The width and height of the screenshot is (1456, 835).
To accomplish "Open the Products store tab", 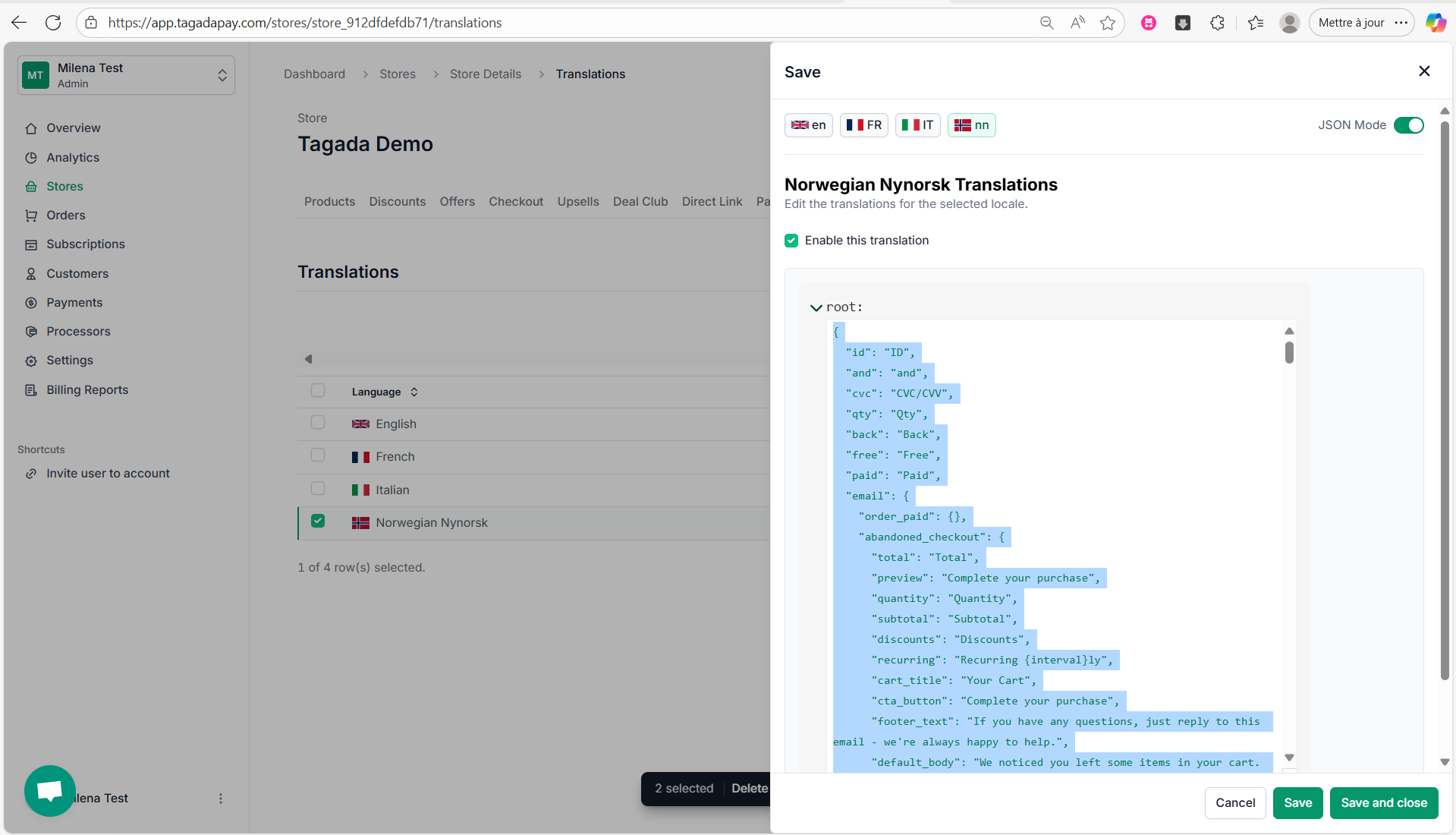I will click(330, 202).
